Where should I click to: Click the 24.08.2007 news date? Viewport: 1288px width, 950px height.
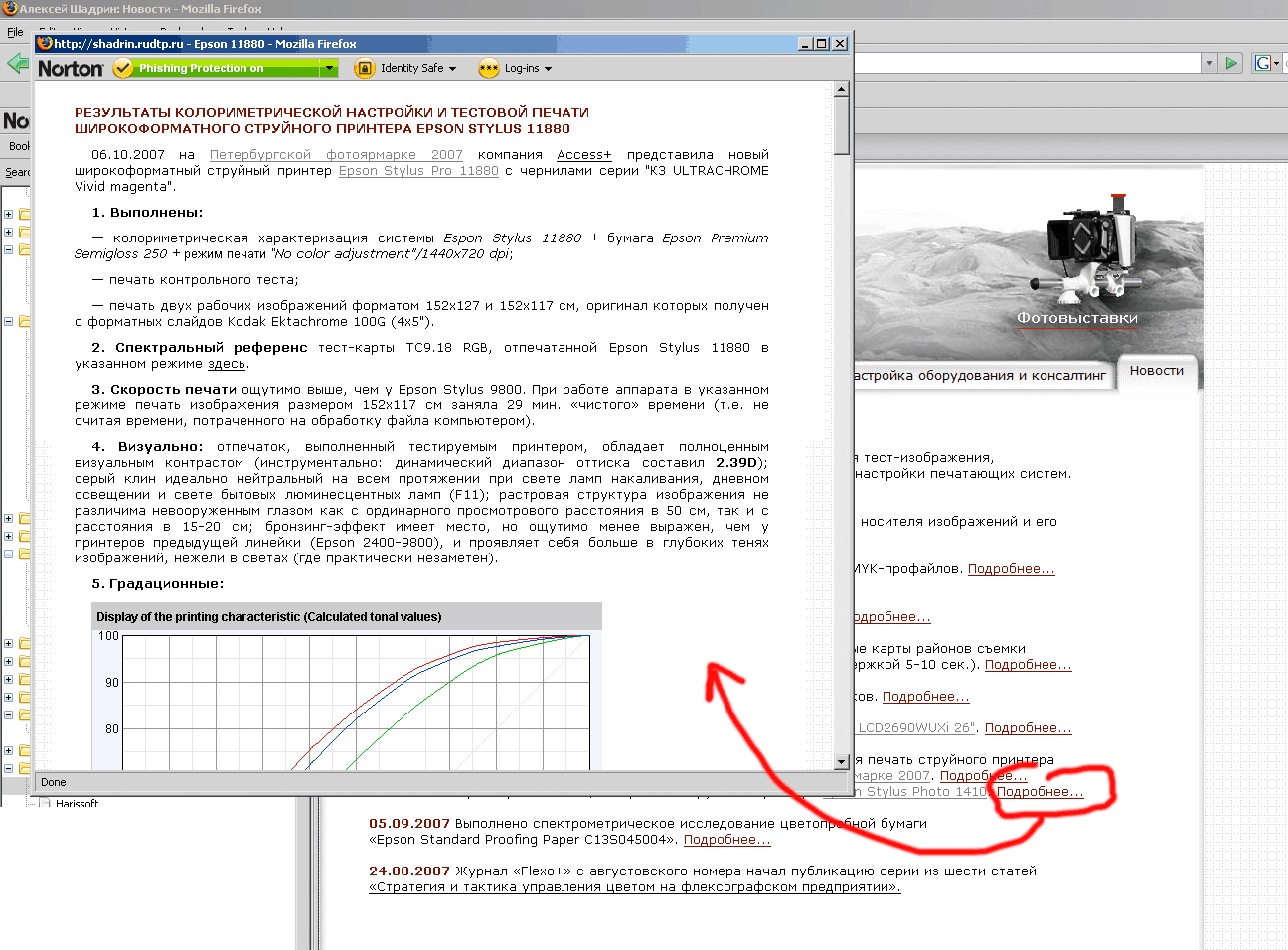click(x=409, y=871)
